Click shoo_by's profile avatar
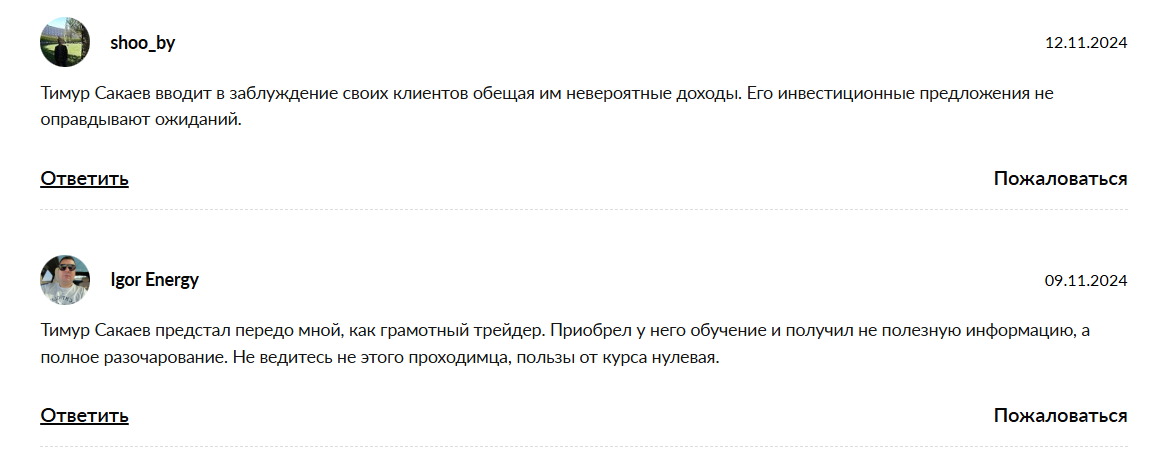The height and width of the screenshot is (472, 1154). pyautogui.click(x=65, y=43)
